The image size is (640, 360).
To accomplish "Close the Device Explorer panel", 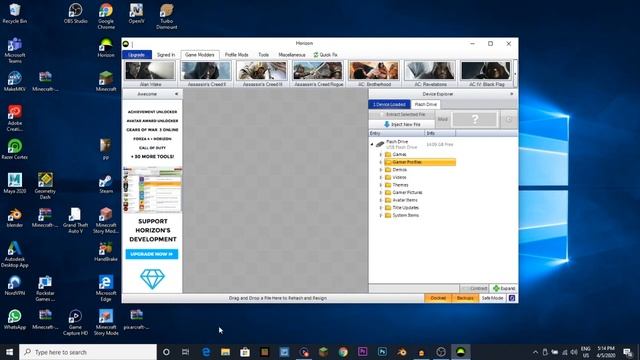I will [512, 94].
